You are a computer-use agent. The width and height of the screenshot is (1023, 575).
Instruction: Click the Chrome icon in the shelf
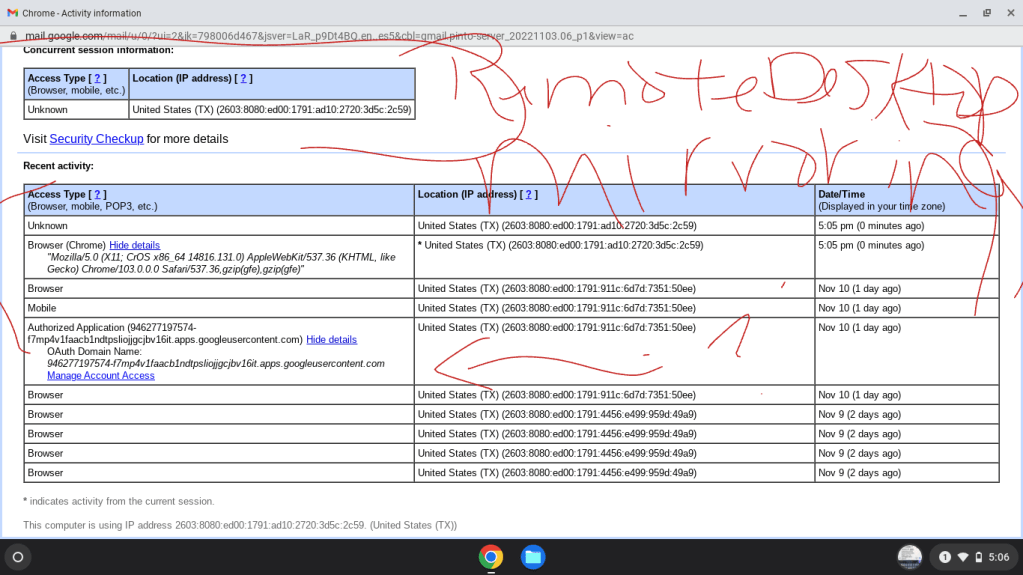(x=490, y=556)
